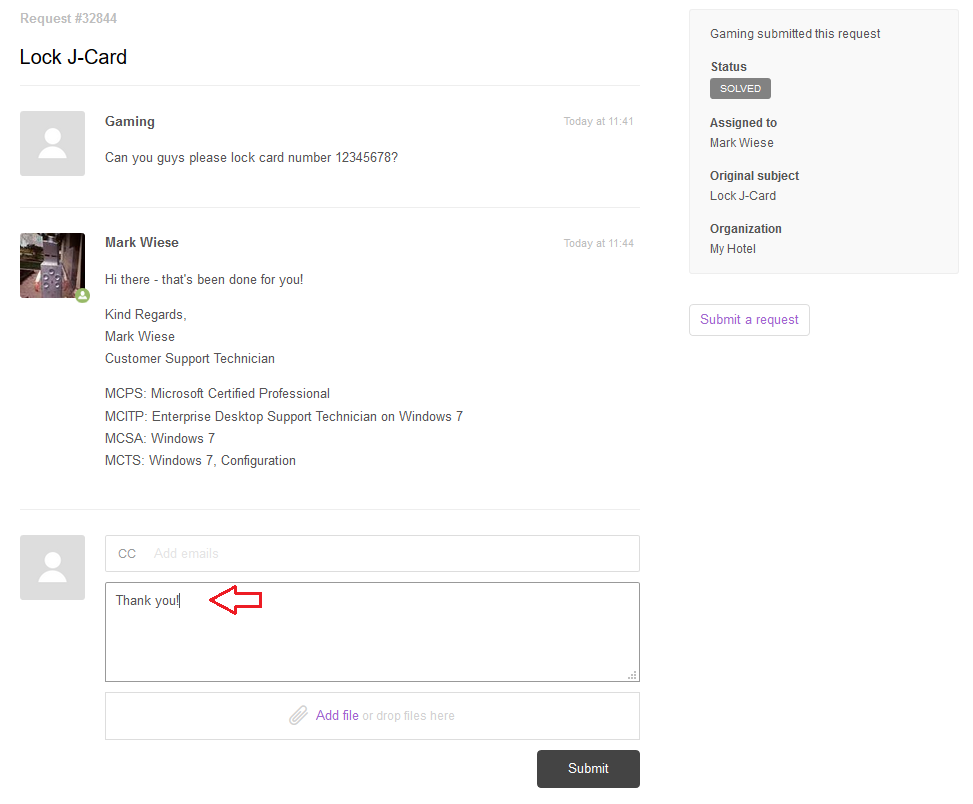Click the SOLVED status badge

point(740,89)
